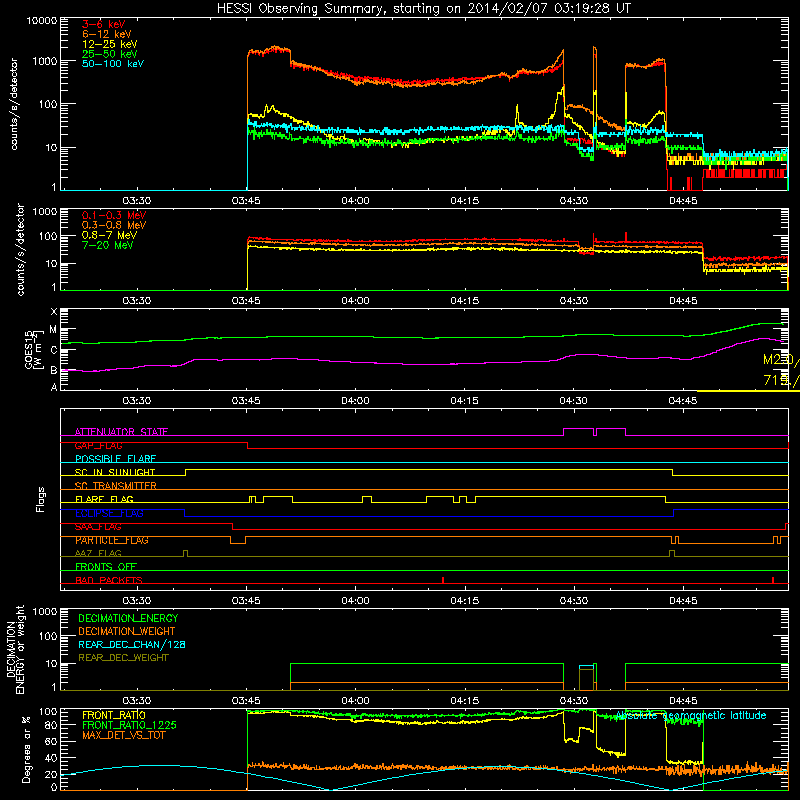The image size is (800, 800).
Task: Click the green FRONT_RATIO_1225 legend label
Action: tap(130, 725)
